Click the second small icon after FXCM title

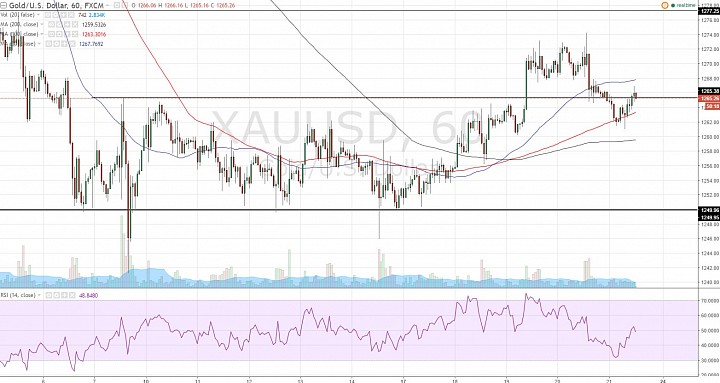[x=124, y=6]
